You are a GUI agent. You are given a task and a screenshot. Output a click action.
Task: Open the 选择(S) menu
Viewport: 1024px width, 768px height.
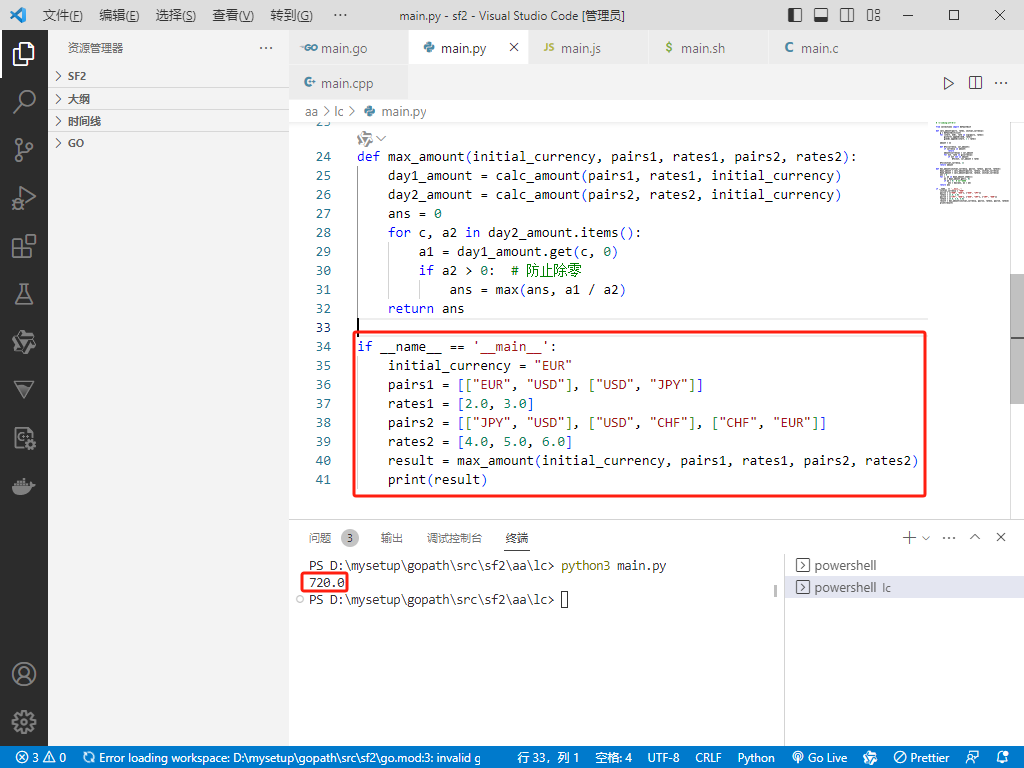[x=175, y=15]
